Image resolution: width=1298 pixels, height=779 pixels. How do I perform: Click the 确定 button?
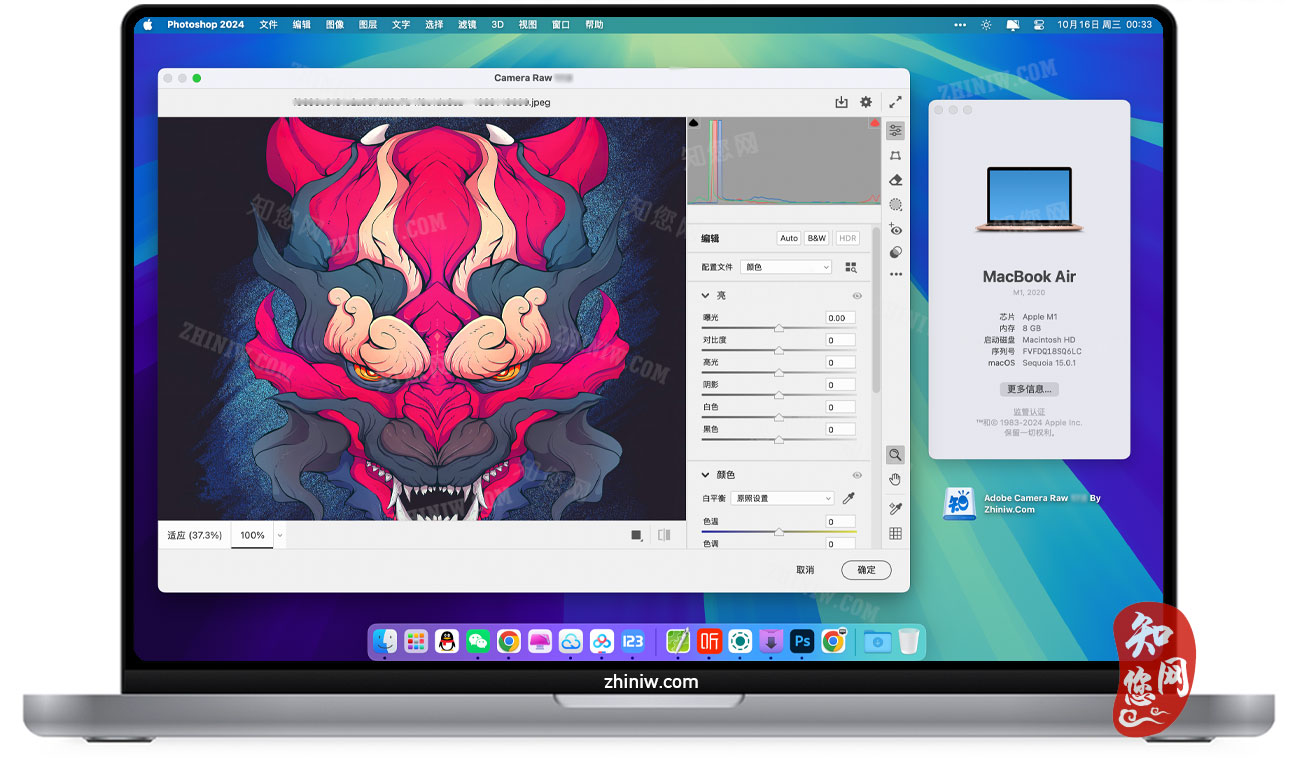click(866, 570)
